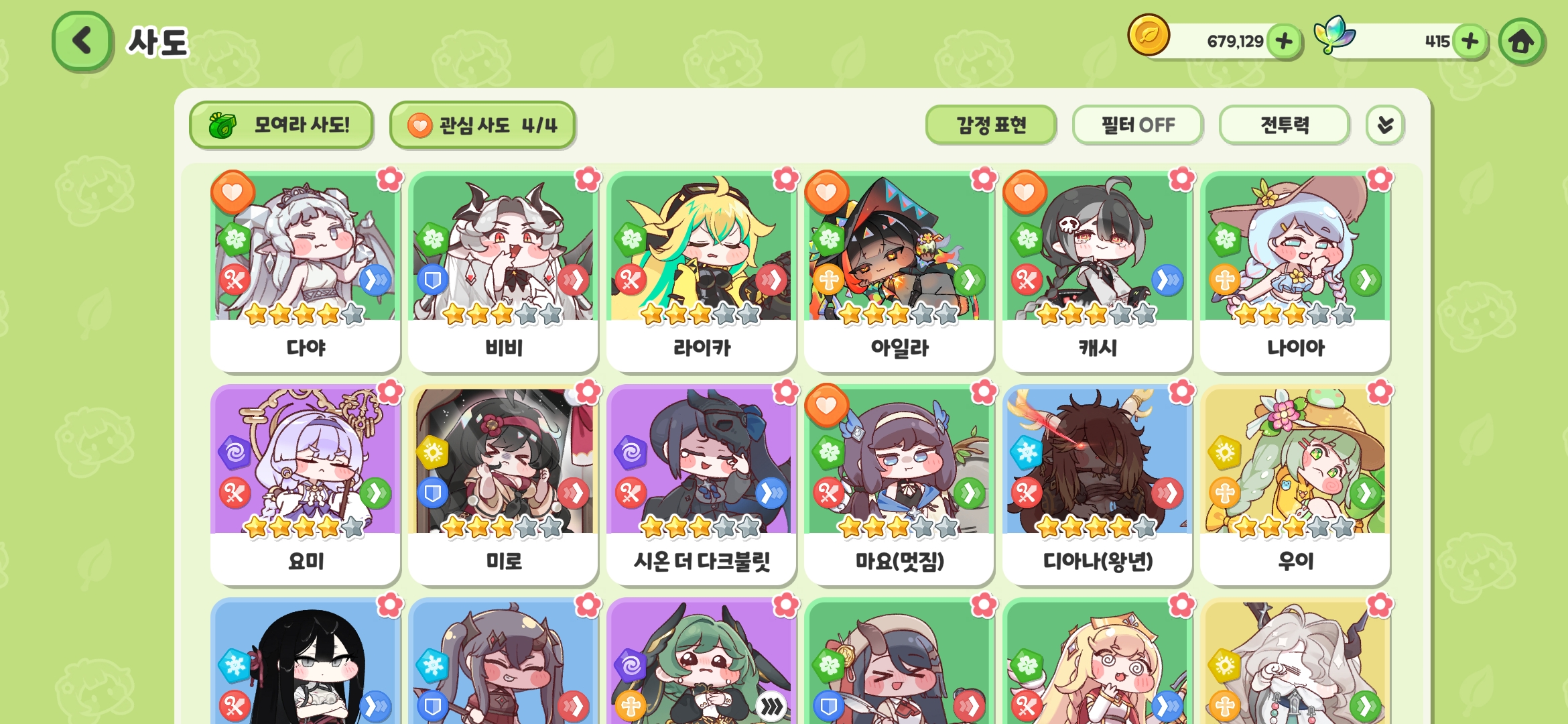1568x724 pixels.
Task: Add crystal currency with the plus button
Action: (x=1469, y=42)
